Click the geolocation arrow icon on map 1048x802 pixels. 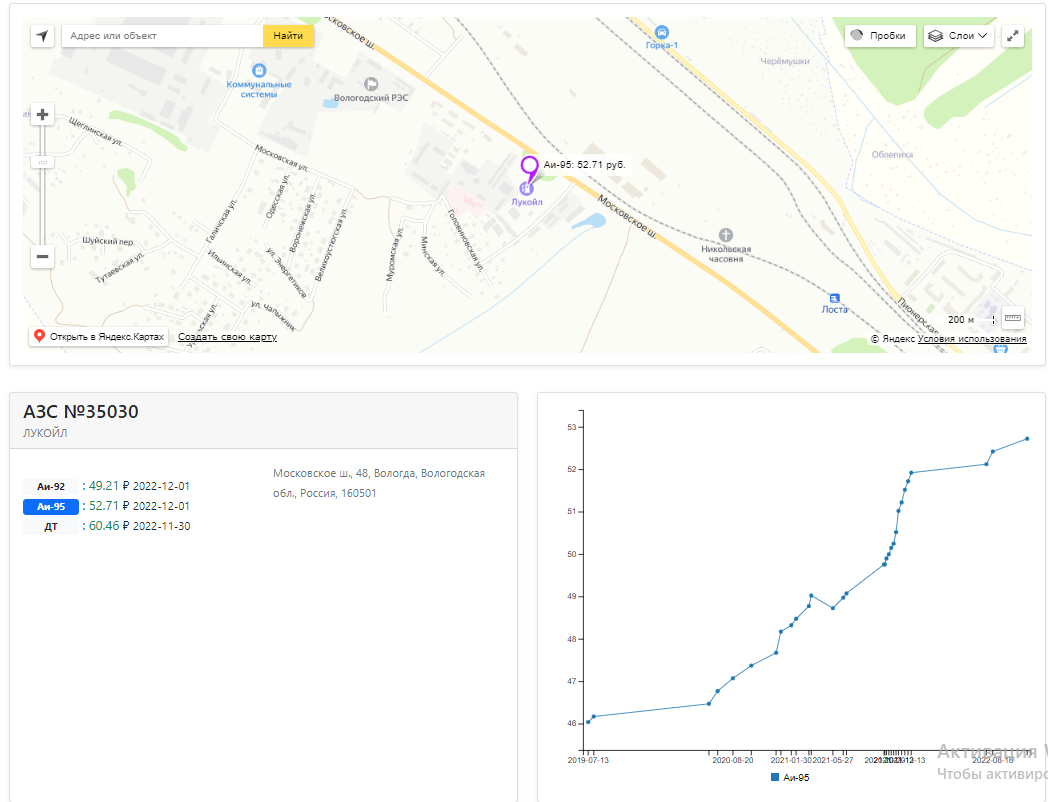coord(42,35)
